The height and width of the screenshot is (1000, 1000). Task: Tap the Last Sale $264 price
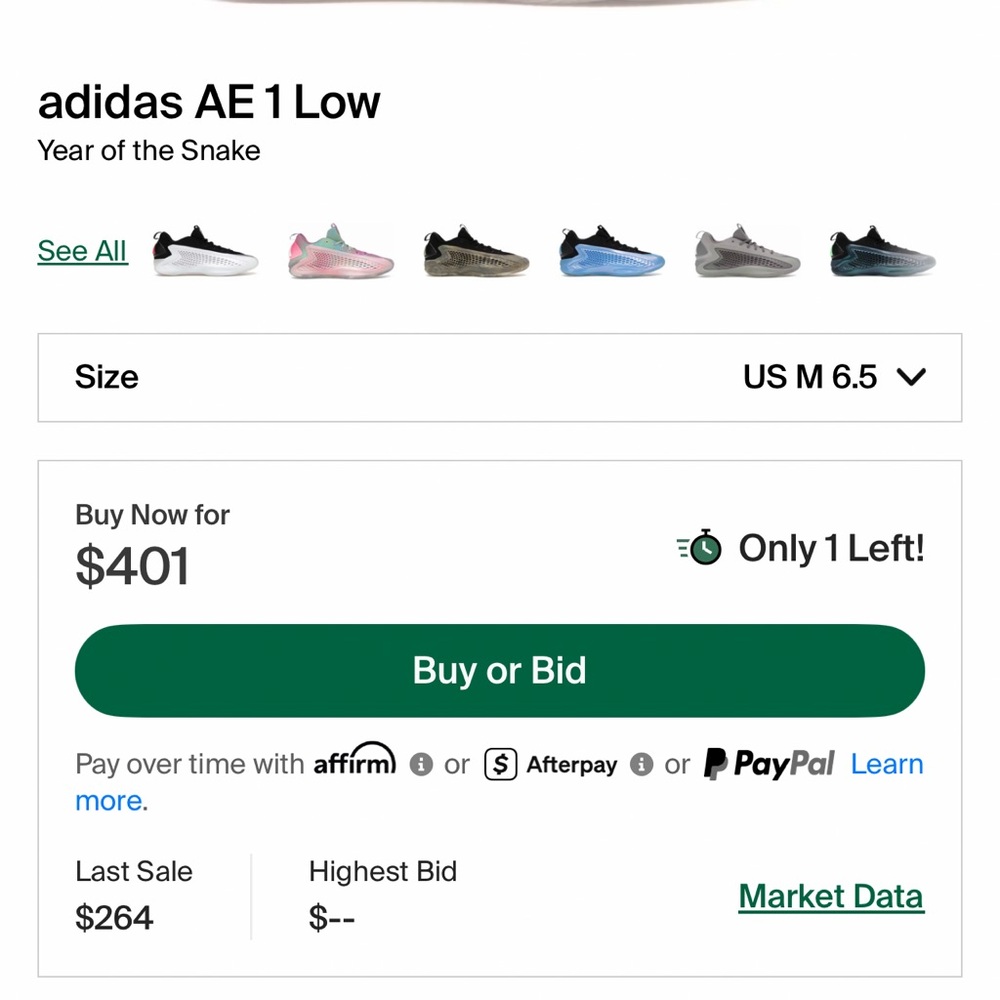115,917
